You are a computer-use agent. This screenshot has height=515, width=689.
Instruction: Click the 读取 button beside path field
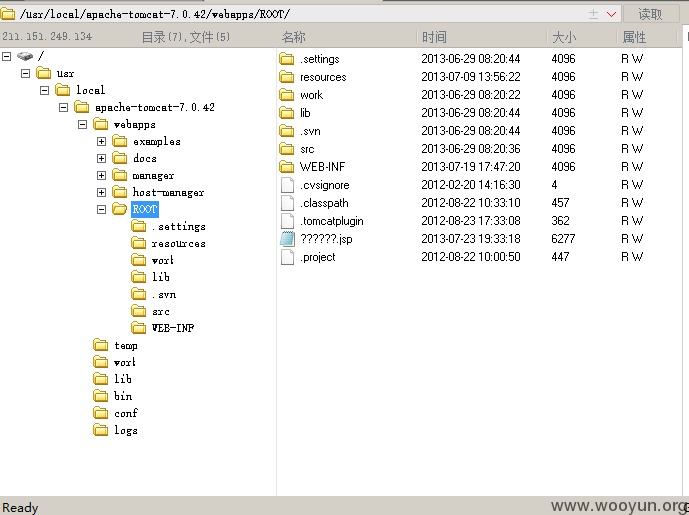(651, 14)
